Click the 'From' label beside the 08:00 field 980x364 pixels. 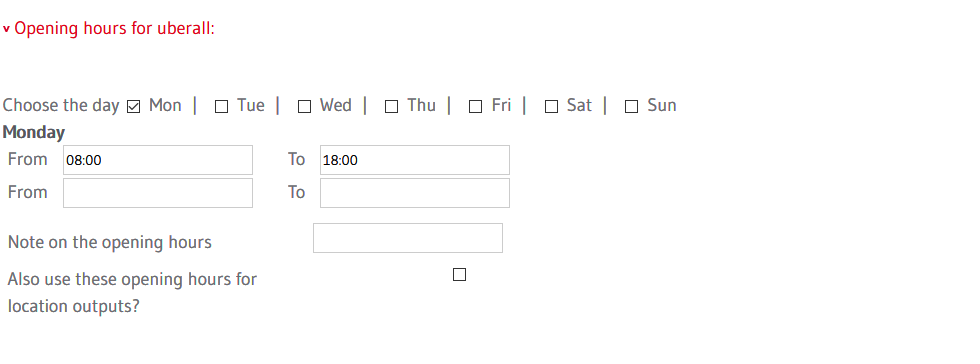(28, 159)
